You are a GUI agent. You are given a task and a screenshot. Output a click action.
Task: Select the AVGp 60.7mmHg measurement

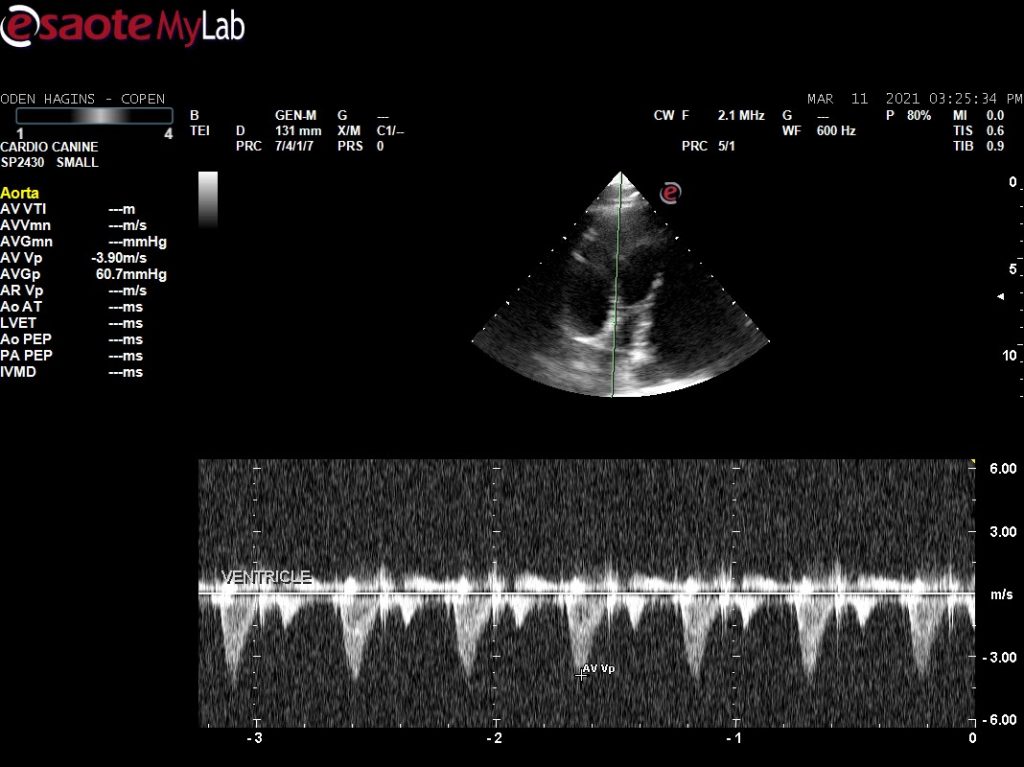point(84,274)
